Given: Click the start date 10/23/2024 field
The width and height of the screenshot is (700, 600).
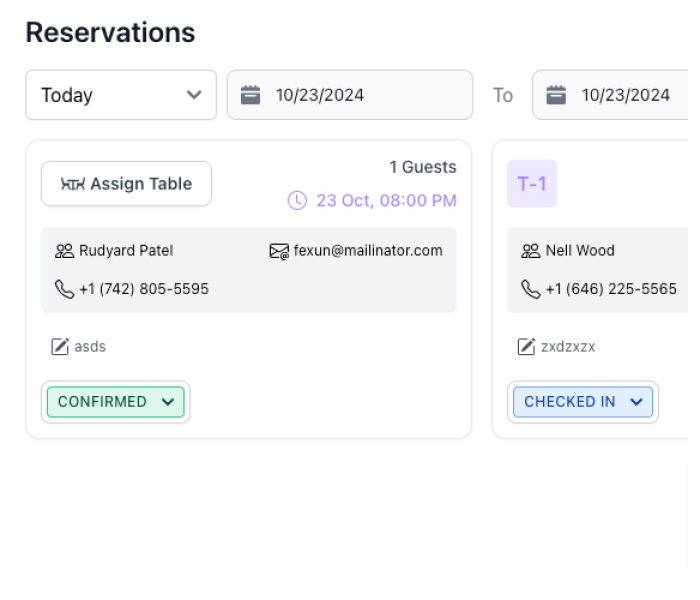Looking at the screenshot, I should (350, 95).
